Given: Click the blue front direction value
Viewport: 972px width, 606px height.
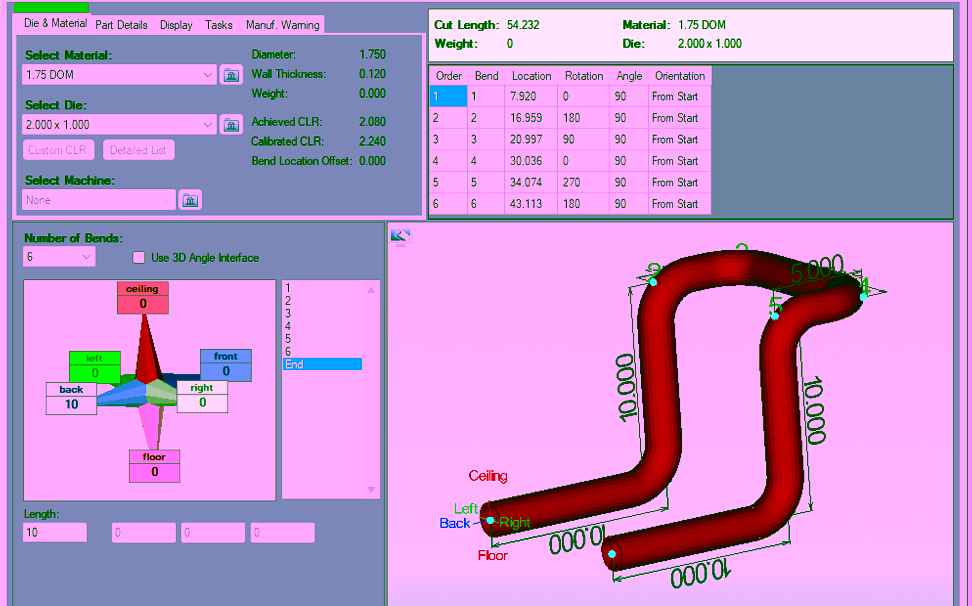Looking at the screenshot, I should pyautogui.click(x=226, y=371).
